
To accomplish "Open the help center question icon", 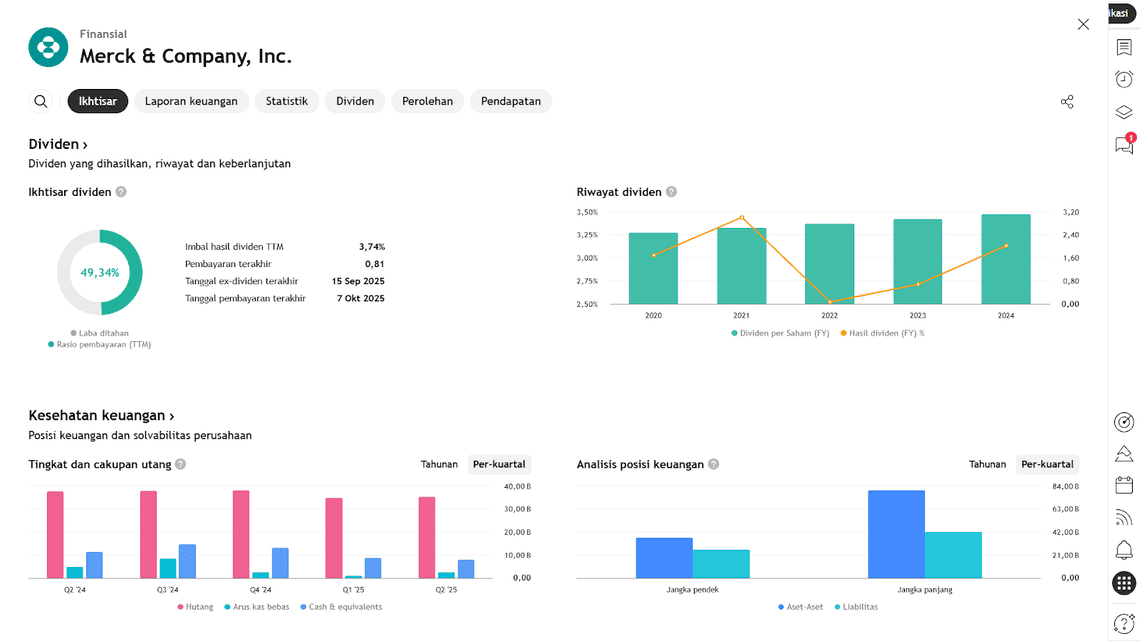I will pyautogui.click(x=1124, y=623).
